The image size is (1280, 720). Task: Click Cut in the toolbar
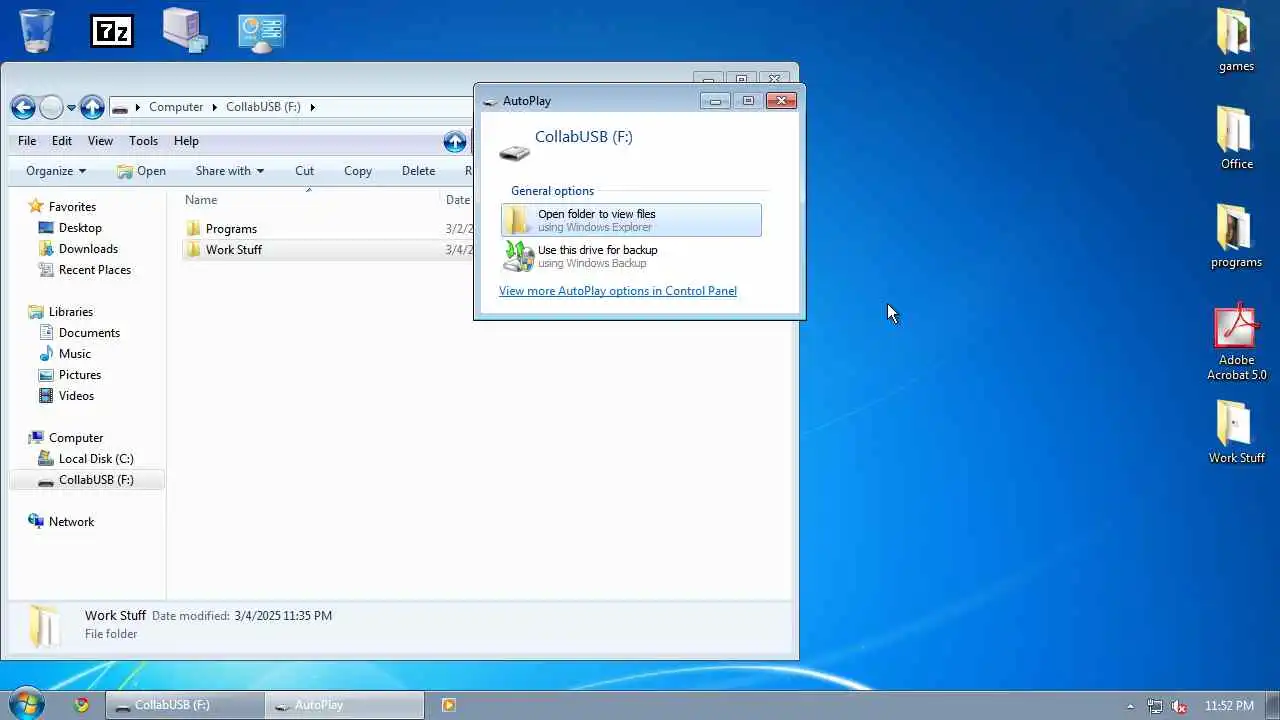click(305, 171)
